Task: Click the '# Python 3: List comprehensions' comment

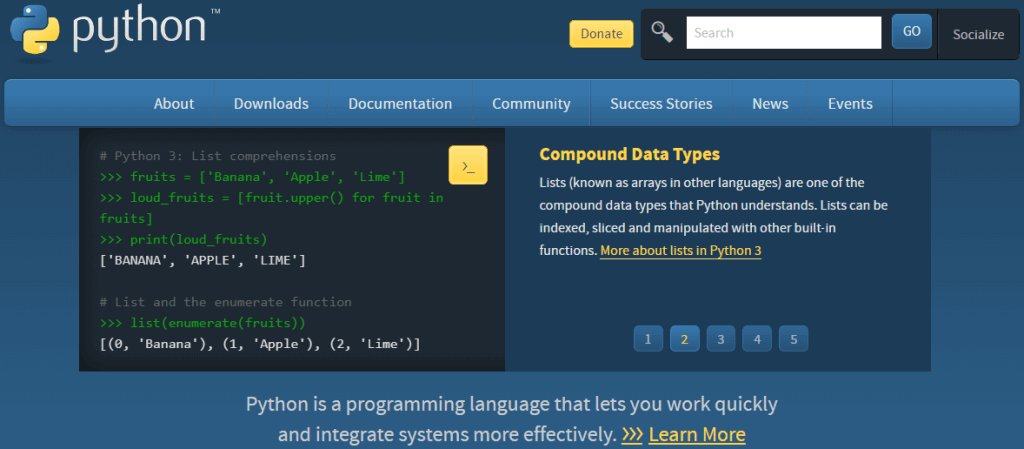Action: [x=218, y=156]
